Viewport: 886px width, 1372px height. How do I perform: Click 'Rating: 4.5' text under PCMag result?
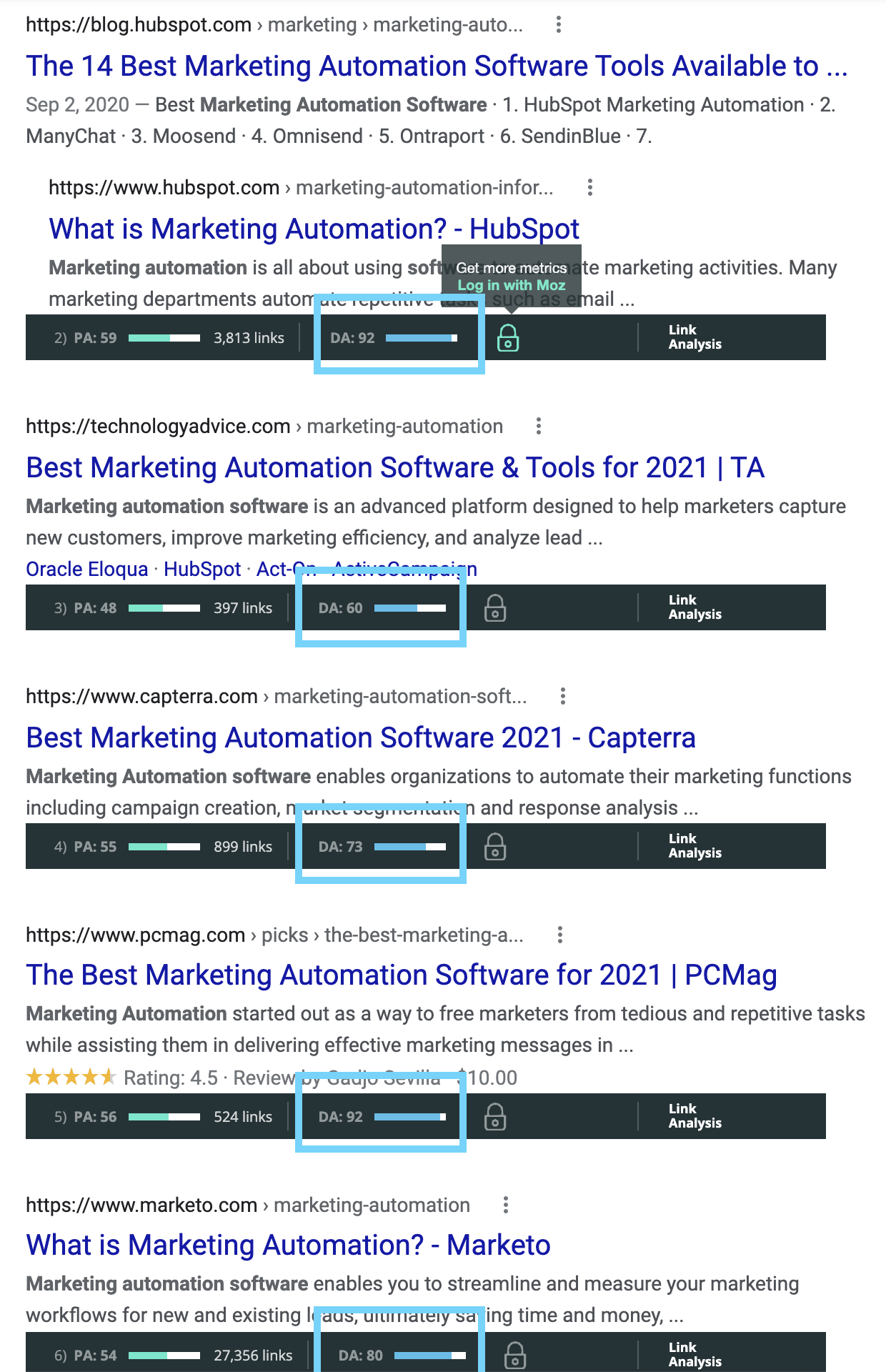[170, 1078]
